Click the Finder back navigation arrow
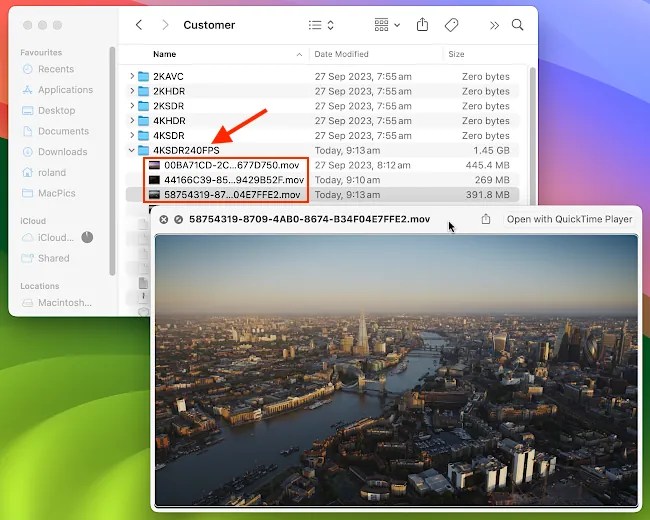This screenshot has width=650, height=520. coord(139,25)
